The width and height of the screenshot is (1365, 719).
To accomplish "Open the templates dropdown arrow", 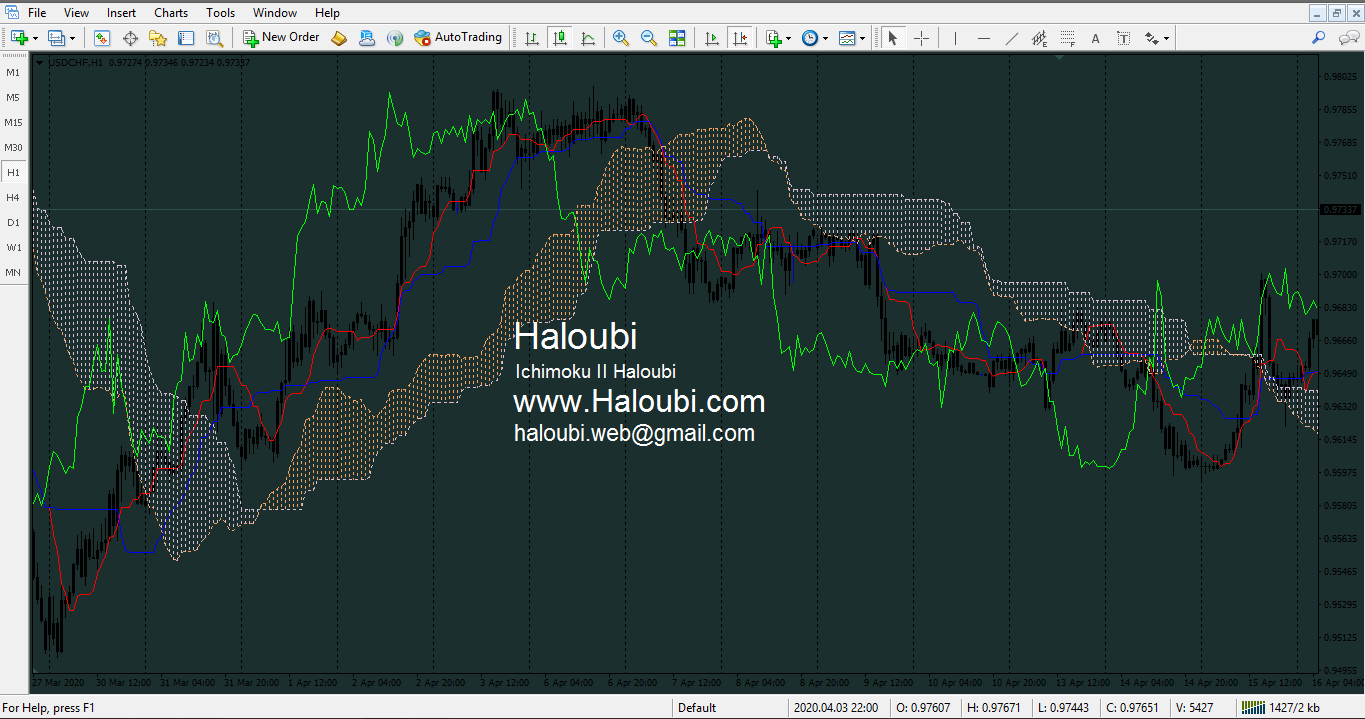I will point(863,38).
